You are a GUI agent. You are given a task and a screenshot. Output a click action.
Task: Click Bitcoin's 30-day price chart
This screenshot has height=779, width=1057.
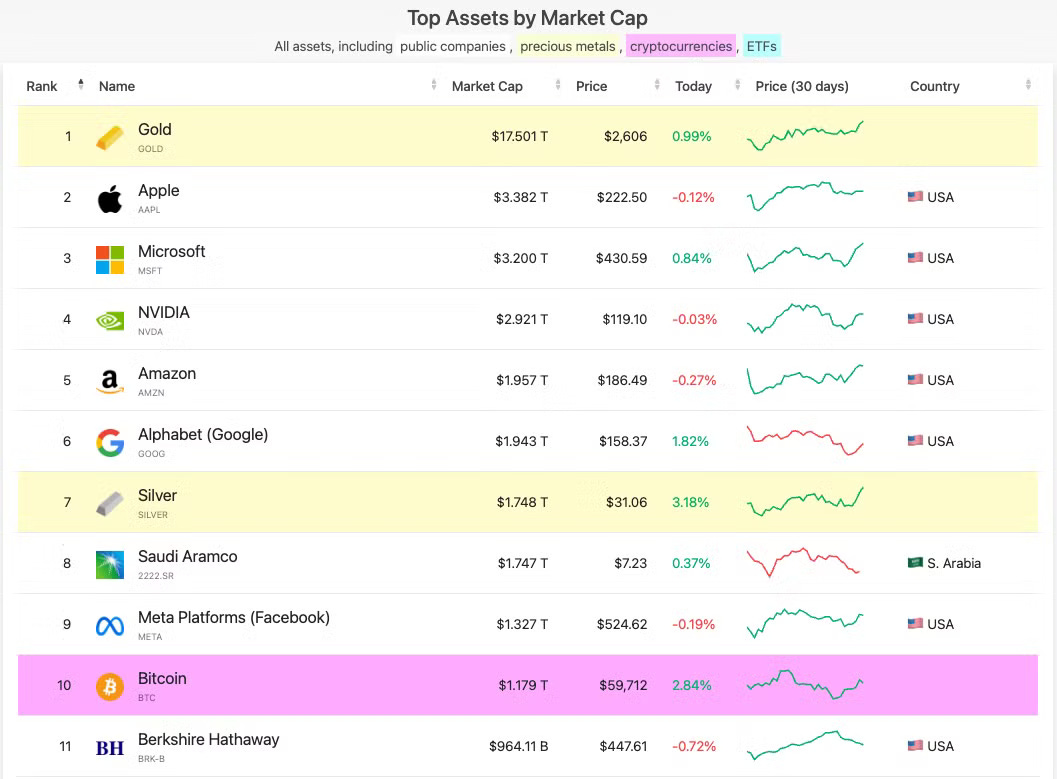(805, 685)
